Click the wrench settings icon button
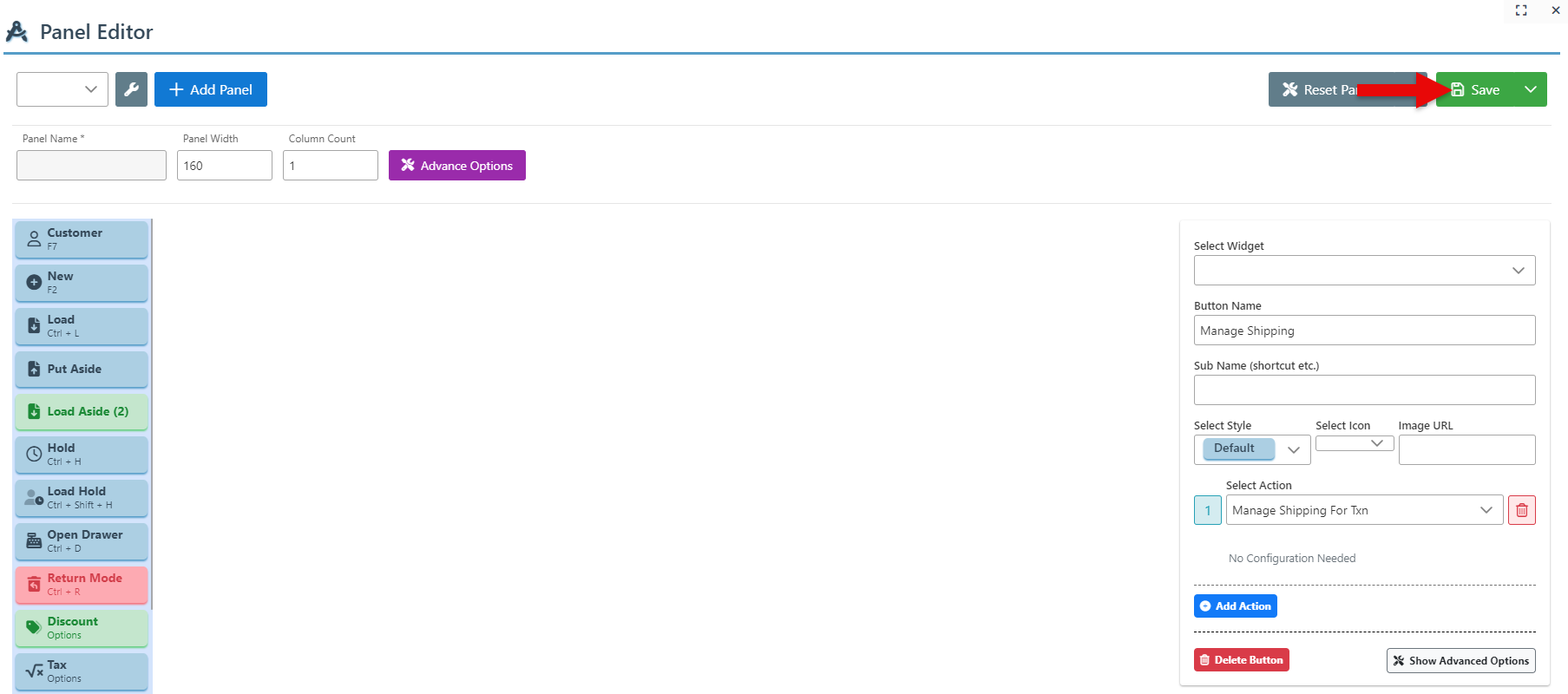The width and height of the screenshot is (1568, 694). (x=131, y=89)
